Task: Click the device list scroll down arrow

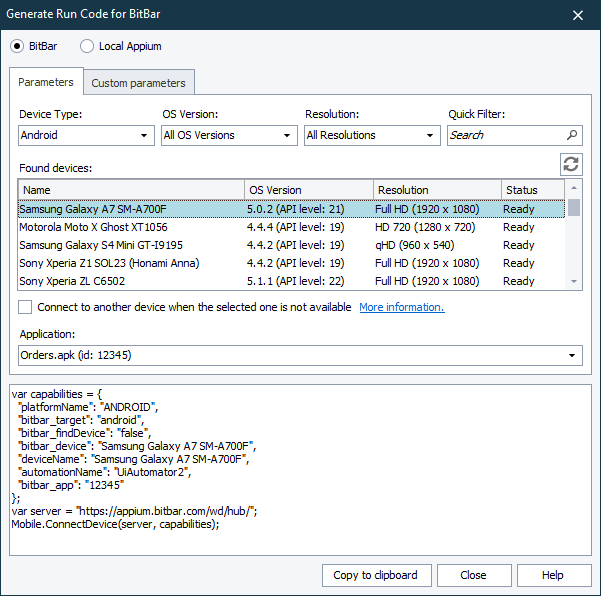Action: click(x=574, y=281)
